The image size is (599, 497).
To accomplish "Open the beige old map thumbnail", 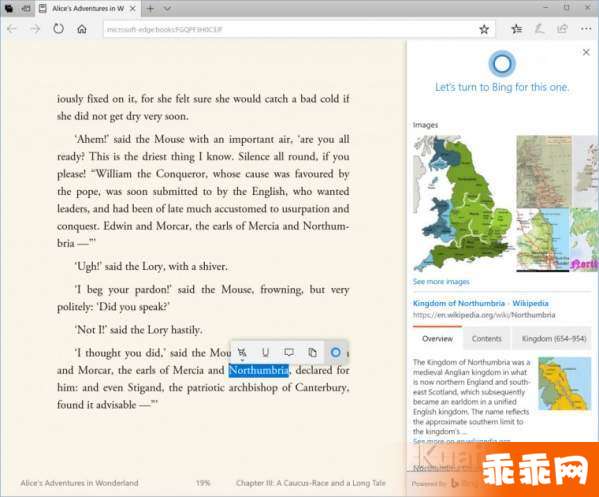I will click(x=544, y=172).
